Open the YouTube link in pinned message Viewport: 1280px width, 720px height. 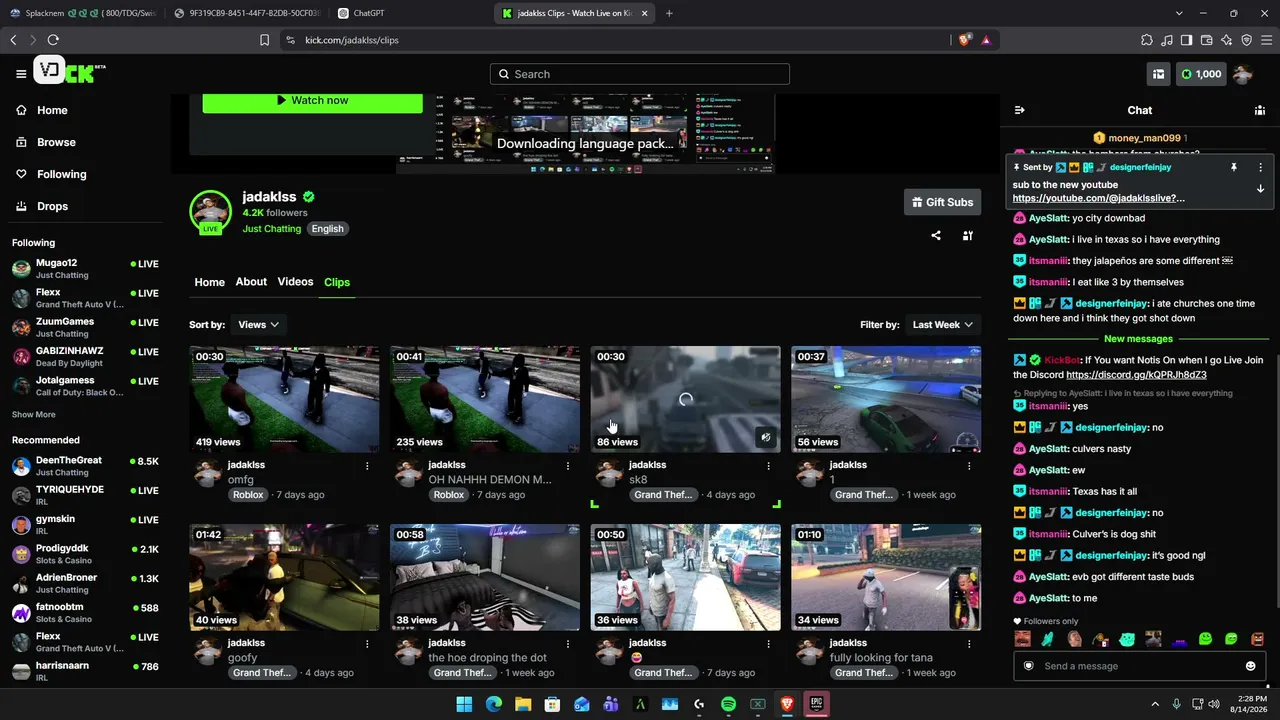tap(1099, 198)
